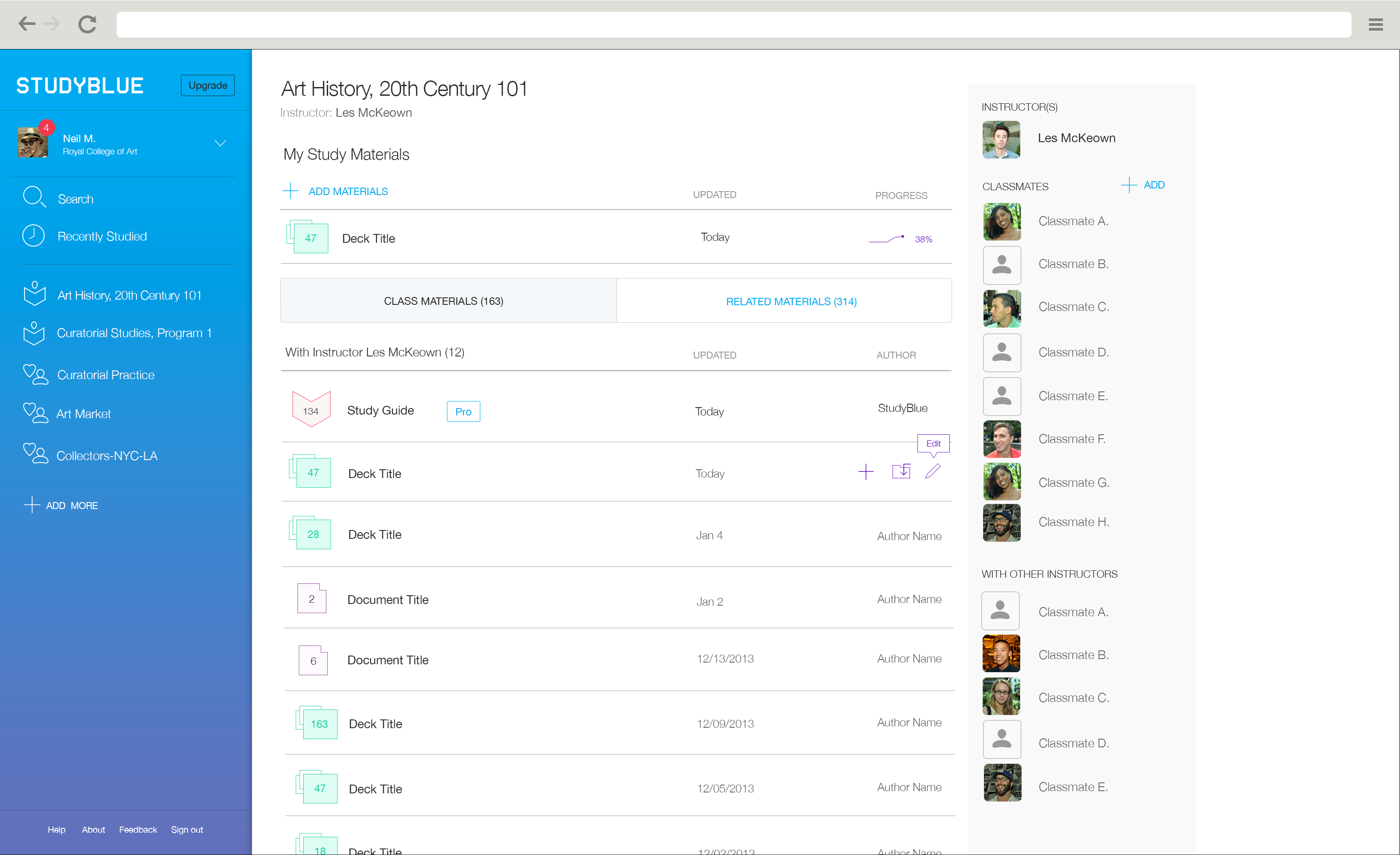Open Collectors-NYC-LA group icon
This screenshot has width=1400, height=855.
tap(35, 454)
